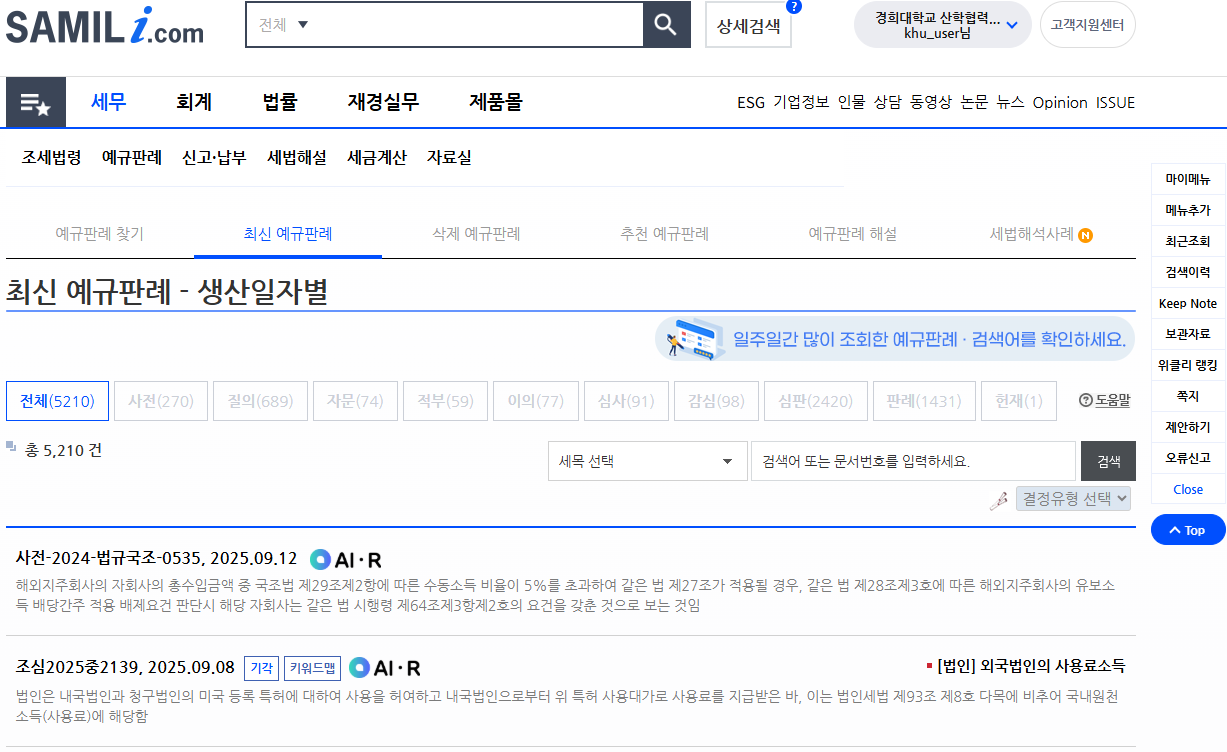
Task: Click the AI·R icon on 사전-2024-법규국조-0535
Action: pos(346,559)
